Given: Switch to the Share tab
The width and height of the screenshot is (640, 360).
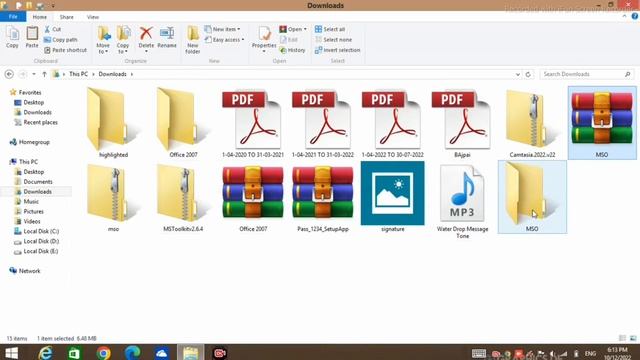Looking at the screenshot, I should [67, 17].
